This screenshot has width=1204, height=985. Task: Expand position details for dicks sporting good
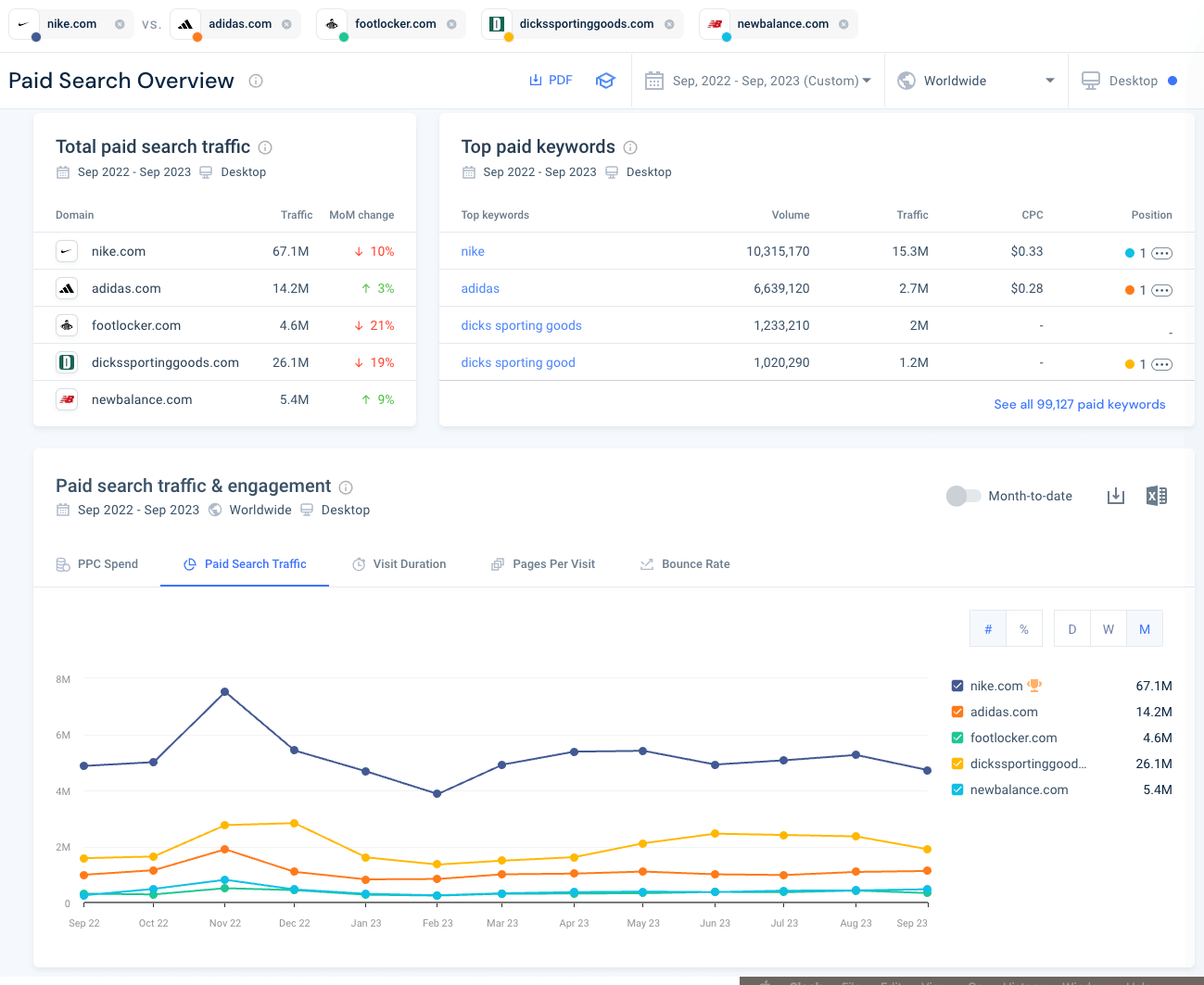pos(1162,364)
